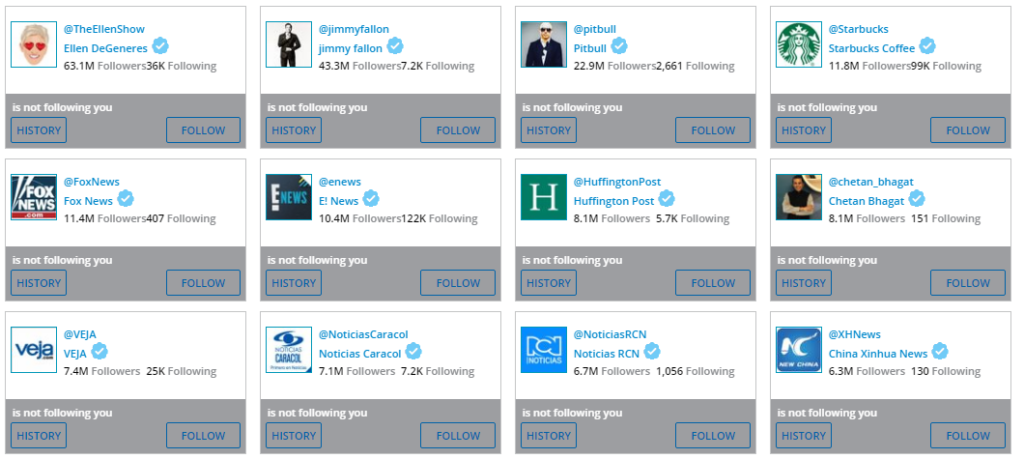Image resolution: width=1024 pixels, height=459 pixels.
Task: Show history for Fox News
Action: [x=38, y=283]
